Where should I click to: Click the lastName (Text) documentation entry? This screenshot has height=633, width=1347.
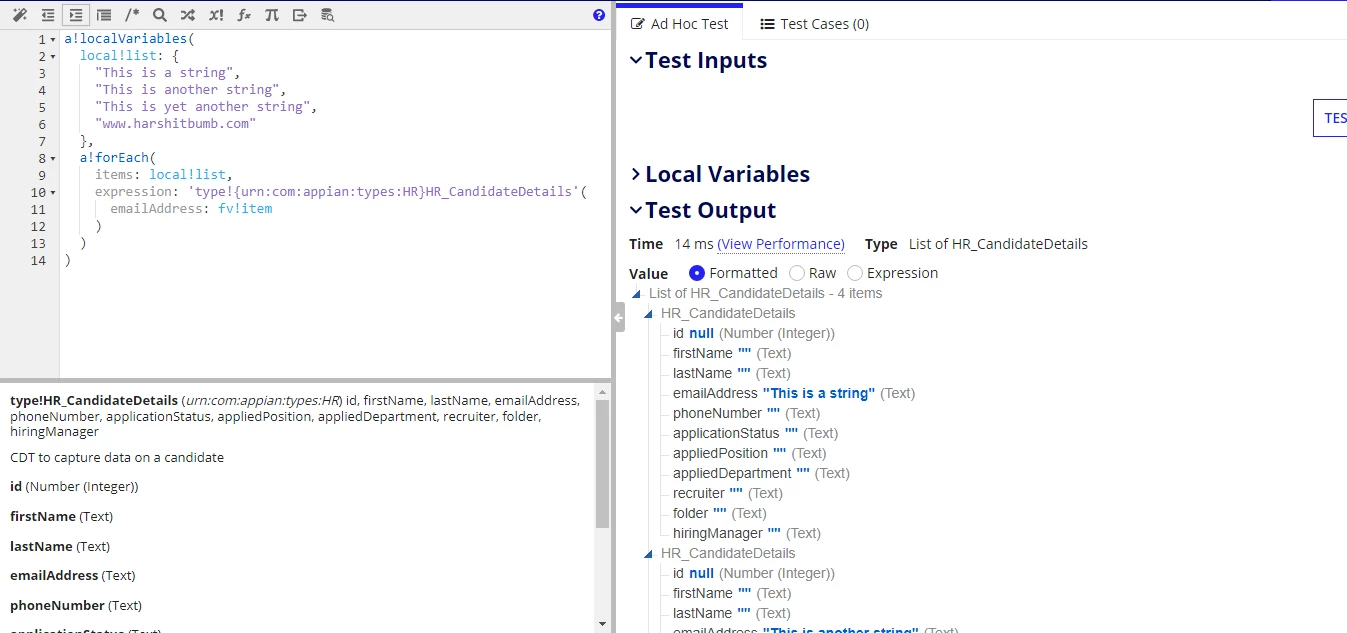click(x=60, y=547)
